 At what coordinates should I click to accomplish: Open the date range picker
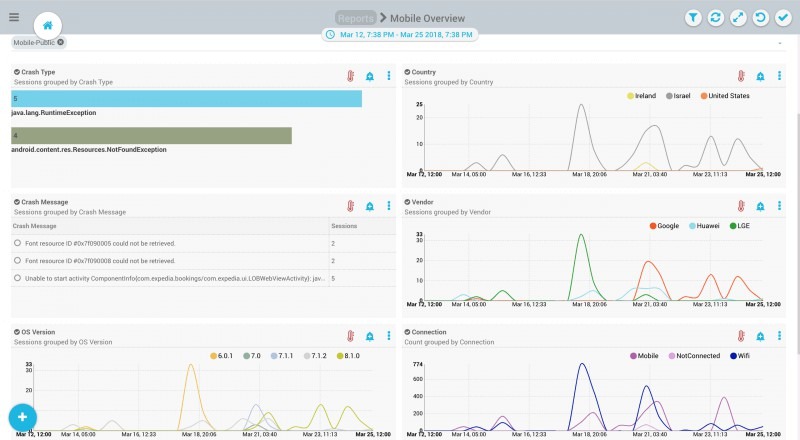pyautogui.click(x=399, y=34)
